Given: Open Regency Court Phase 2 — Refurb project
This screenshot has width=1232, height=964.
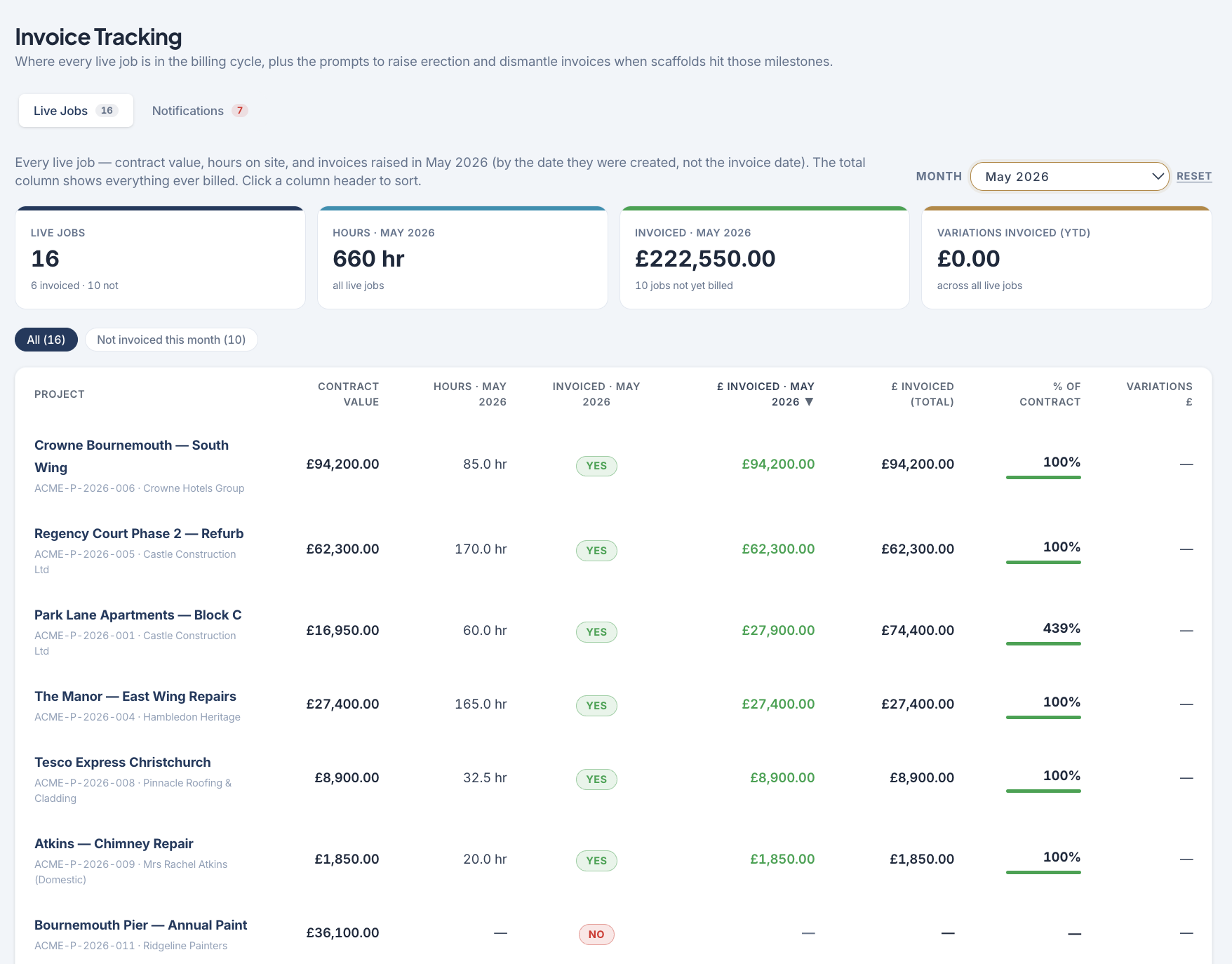Looking at the screenshot, I should pyautogui.click(x=139, y=534).
